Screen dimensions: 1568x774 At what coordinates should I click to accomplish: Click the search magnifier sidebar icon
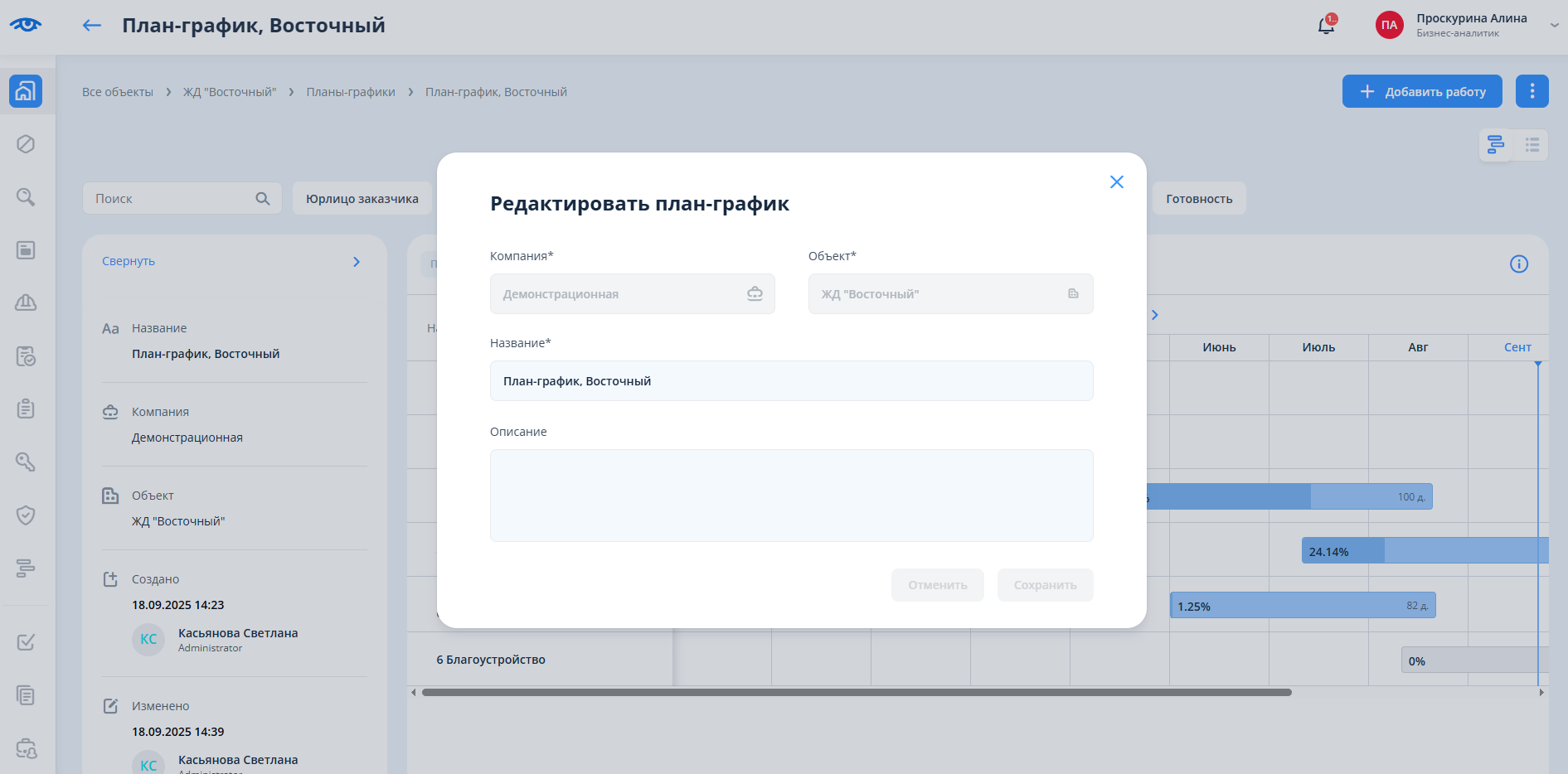tap(26, 197)
